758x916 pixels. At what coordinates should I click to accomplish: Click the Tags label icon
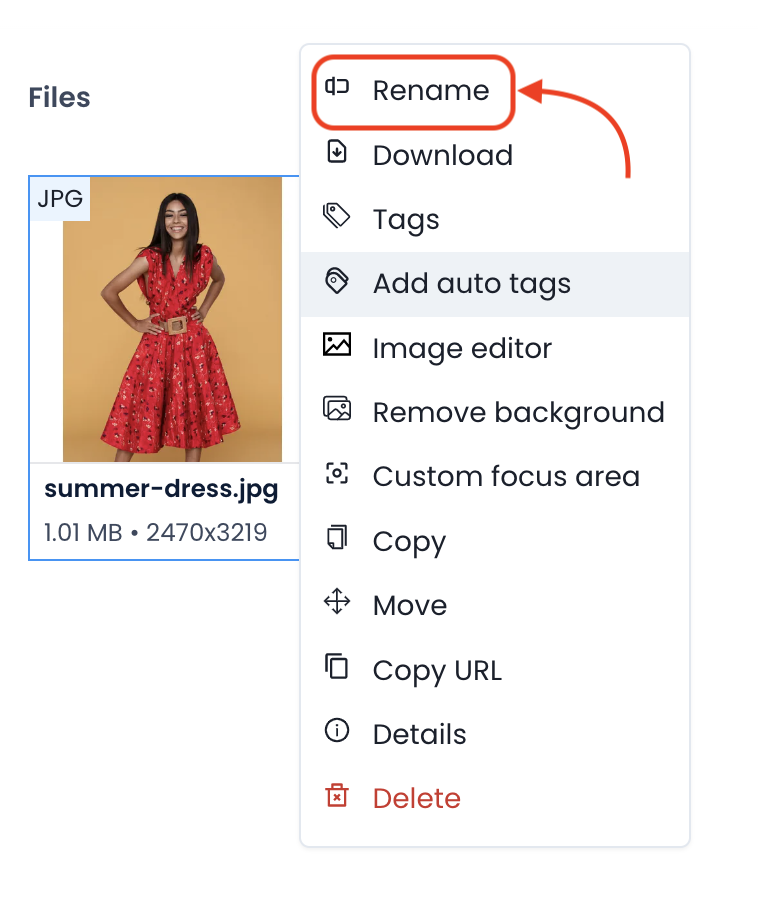tap(336, 216)
